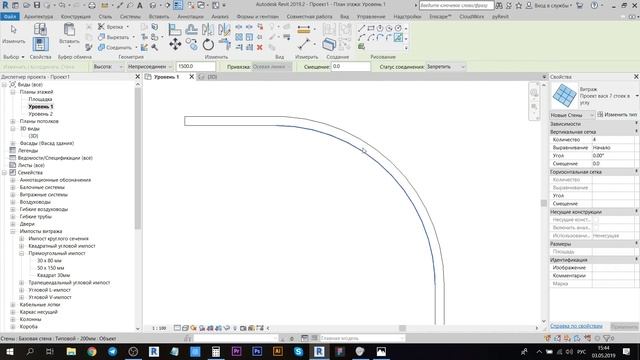The width and height of the screenshot is (640, 360).
Task: Click the canvas horizontal scrollbar thumb
Action: coord(402,328)
